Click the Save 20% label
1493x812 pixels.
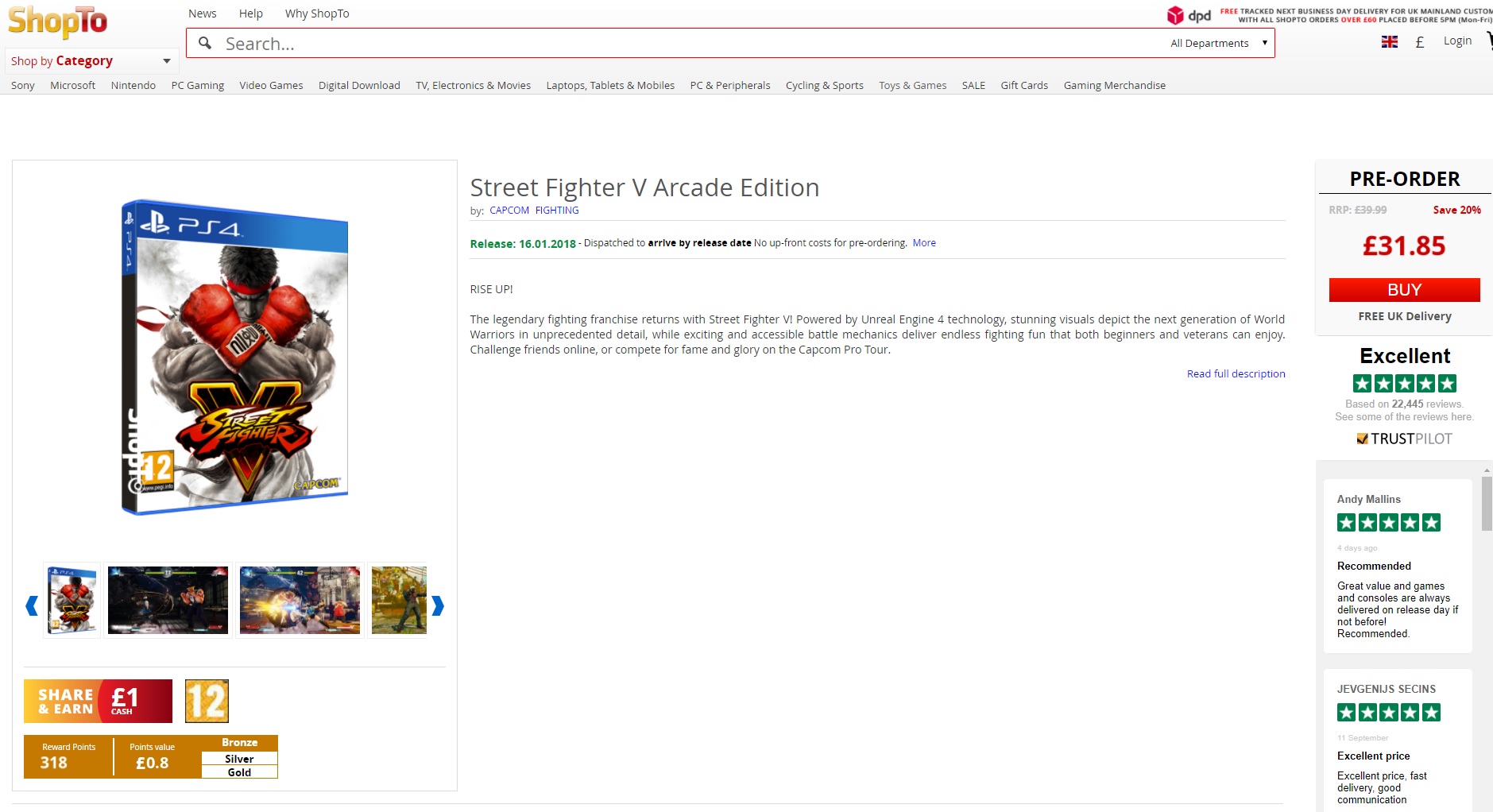(1457, 210)
